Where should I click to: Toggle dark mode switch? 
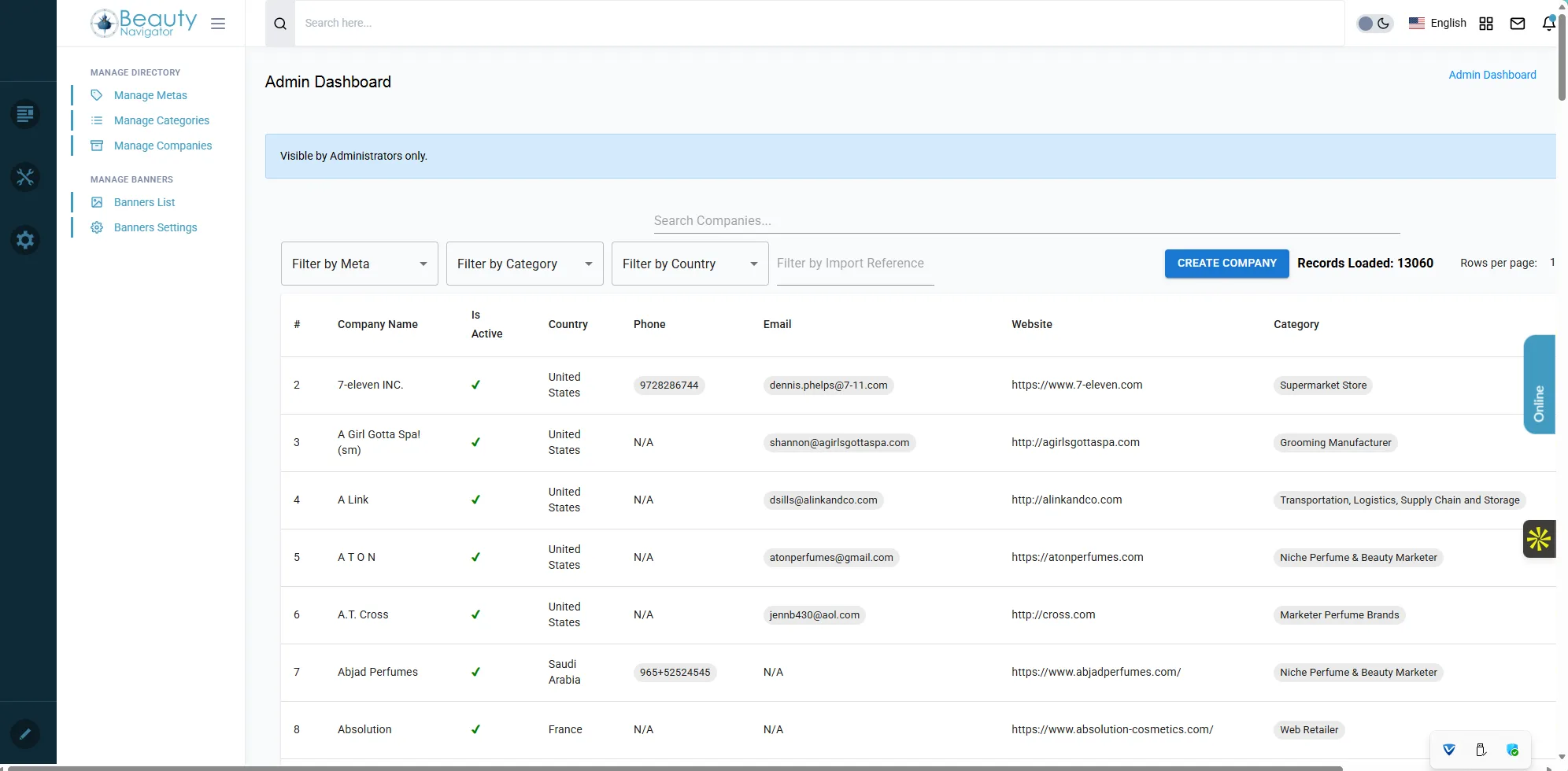1374,24
